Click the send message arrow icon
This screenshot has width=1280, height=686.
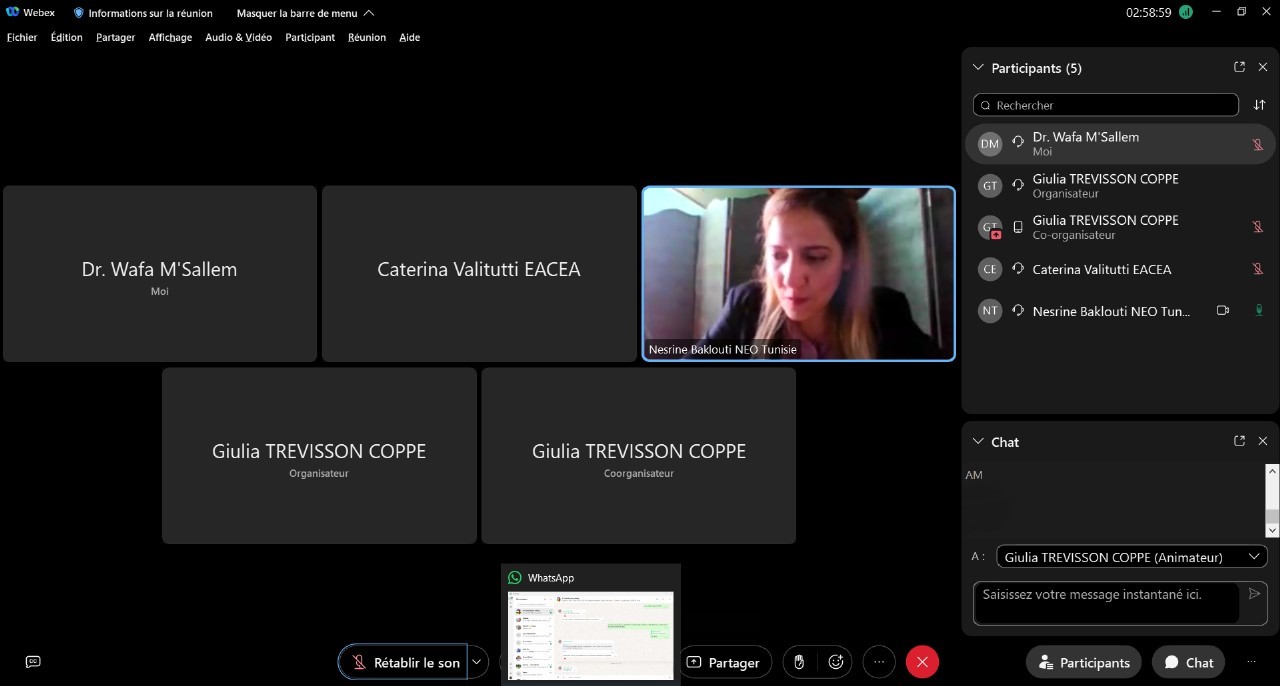coord(1254,594)
